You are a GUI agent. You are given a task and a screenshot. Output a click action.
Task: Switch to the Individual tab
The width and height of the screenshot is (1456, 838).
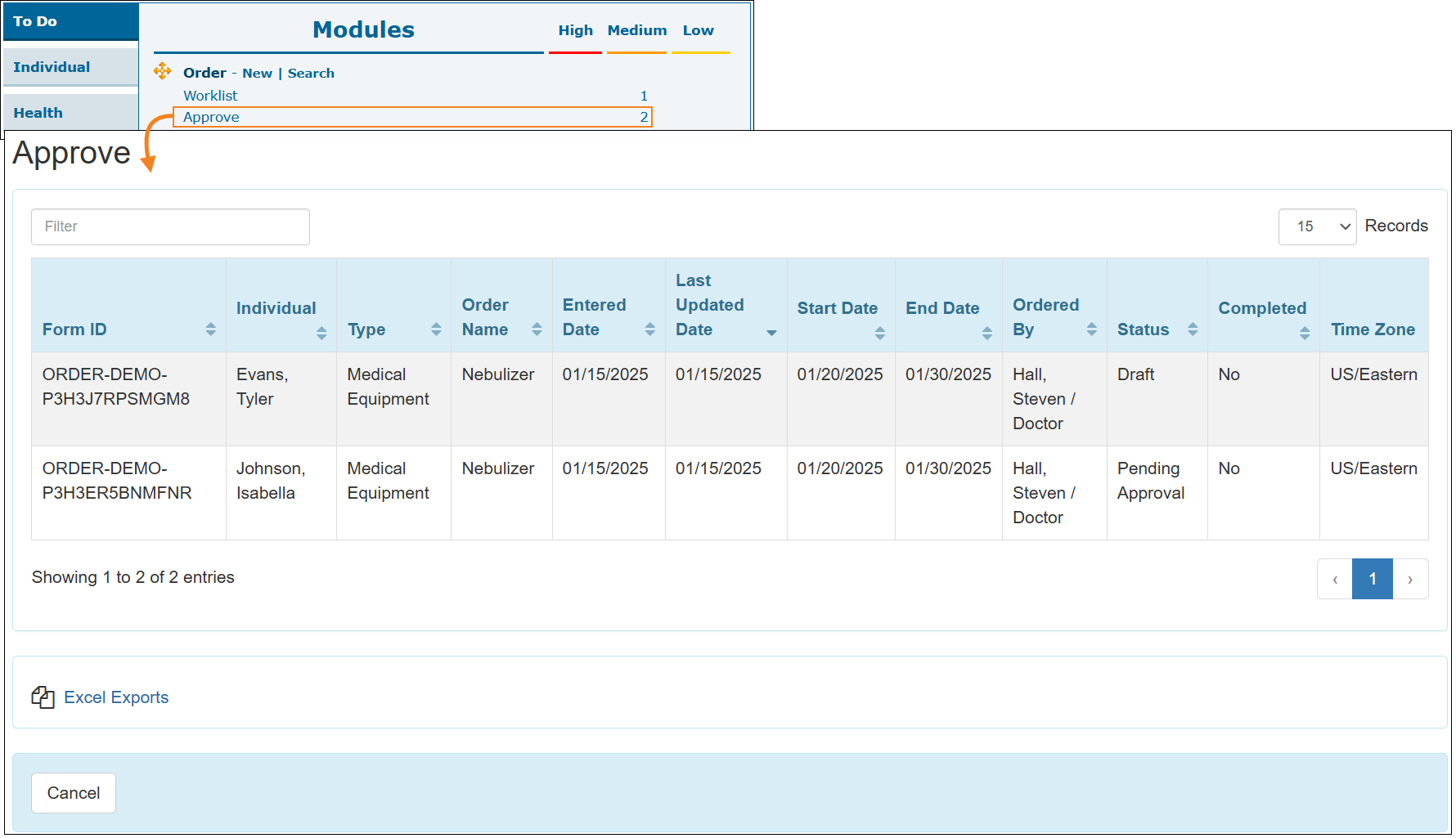[52, 67]
